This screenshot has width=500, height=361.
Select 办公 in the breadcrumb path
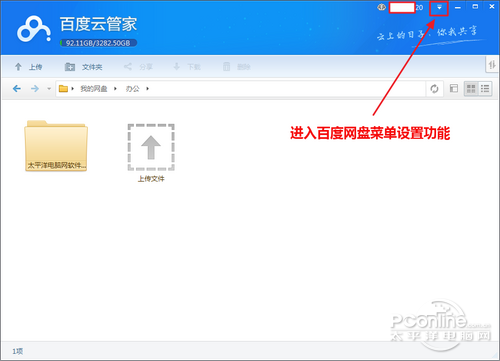(x=133, y=89)
